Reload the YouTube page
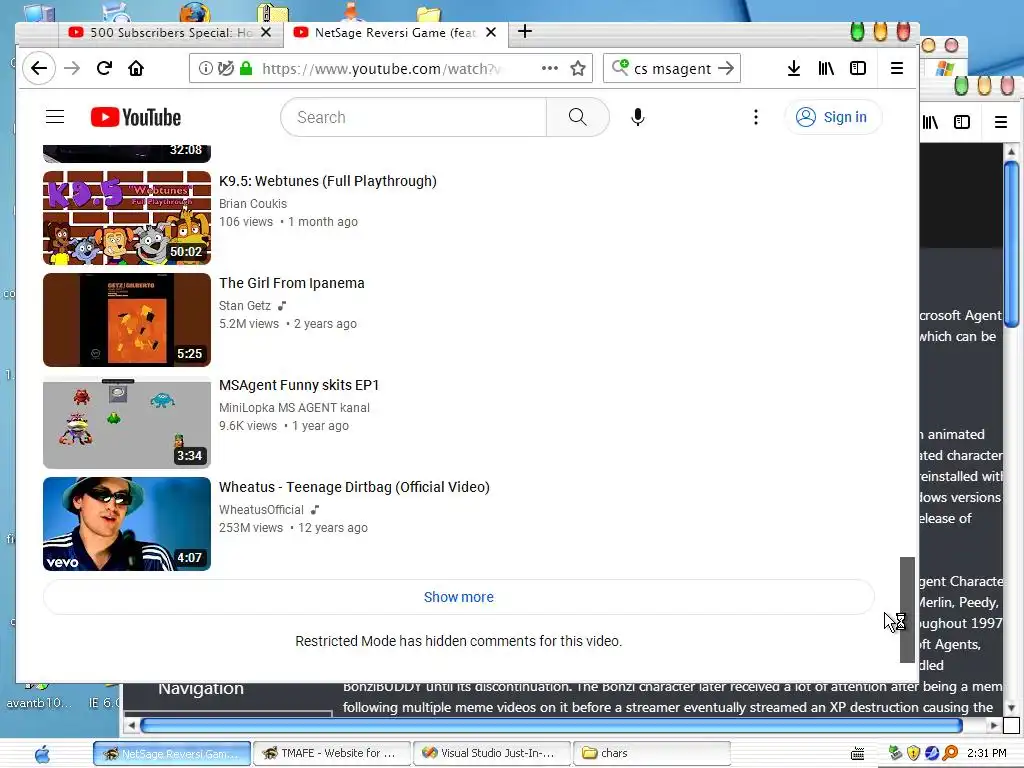 (x=104, y=68)
